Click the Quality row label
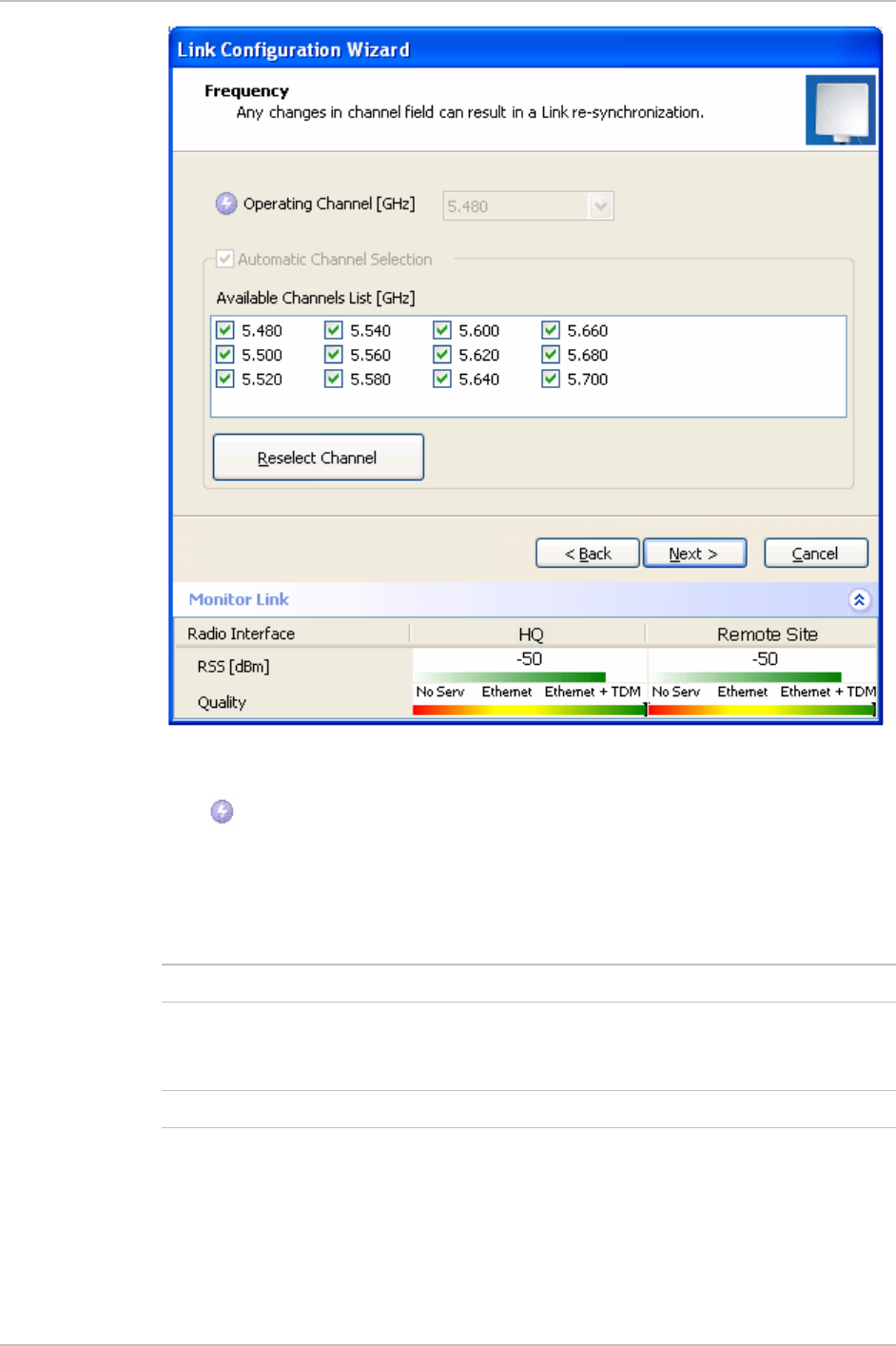 [x=222, y=702]
